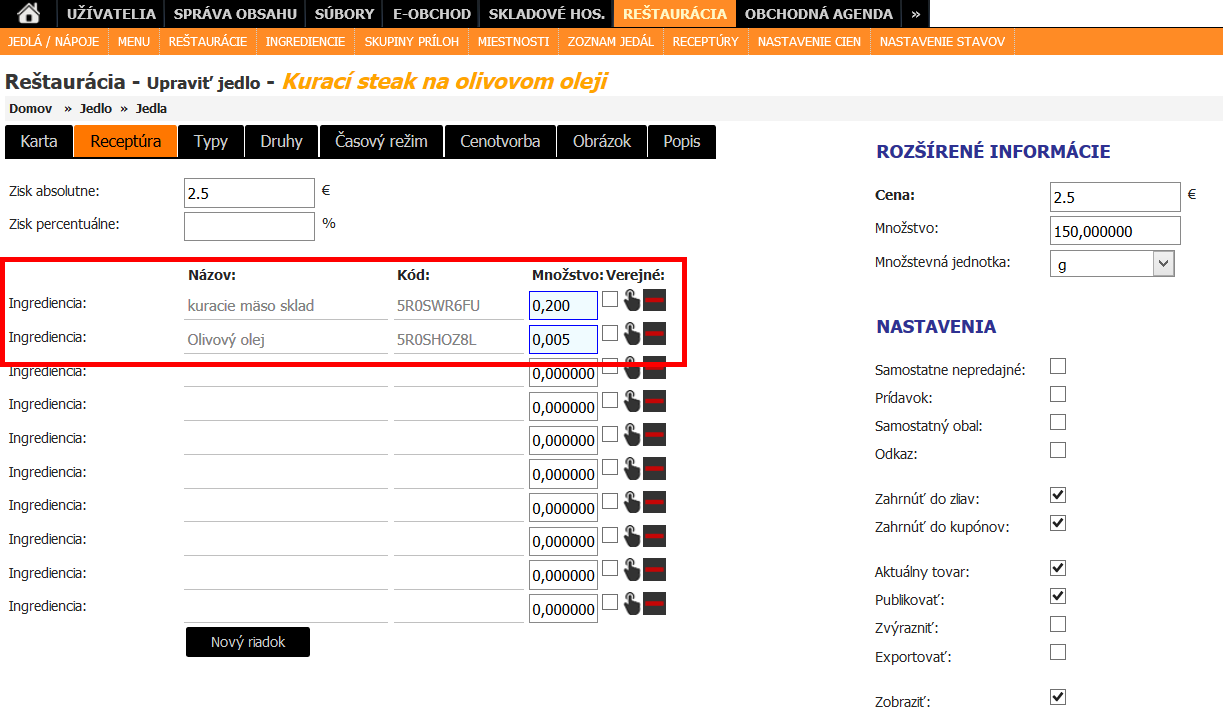Tick the Zvýrazniť checkbox
1223x713 pixels.
pyautogui.click(x=1058, y=625)
